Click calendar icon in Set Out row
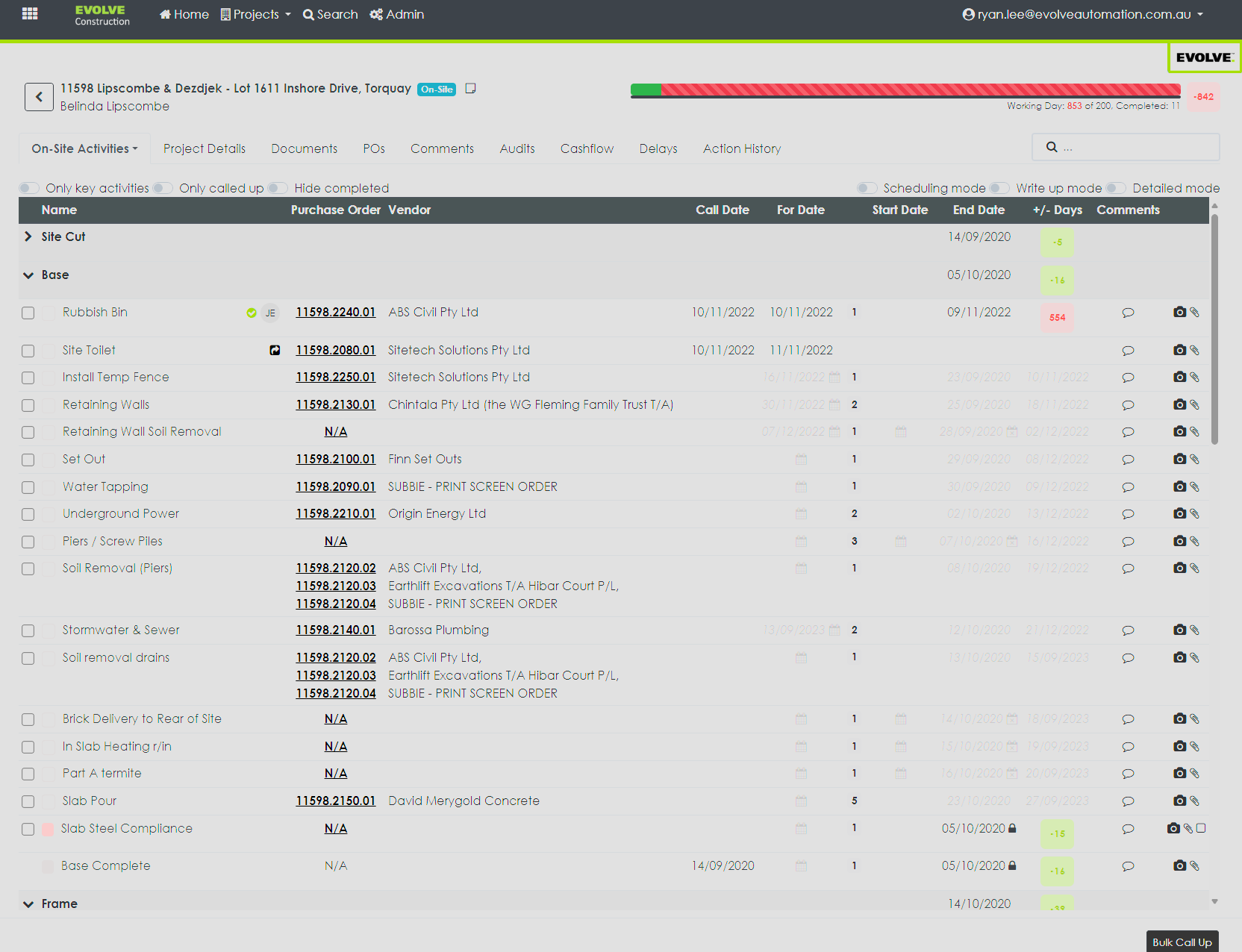 [x=801, y=460]
